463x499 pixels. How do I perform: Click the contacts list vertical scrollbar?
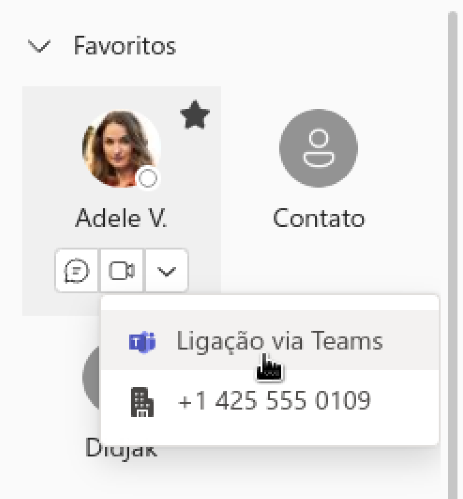pos(452,255)
